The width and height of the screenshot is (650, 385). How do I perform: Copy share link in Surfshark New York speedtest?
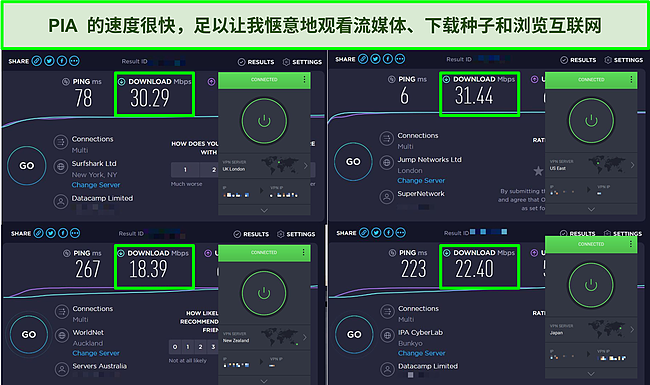coord(37,61)
